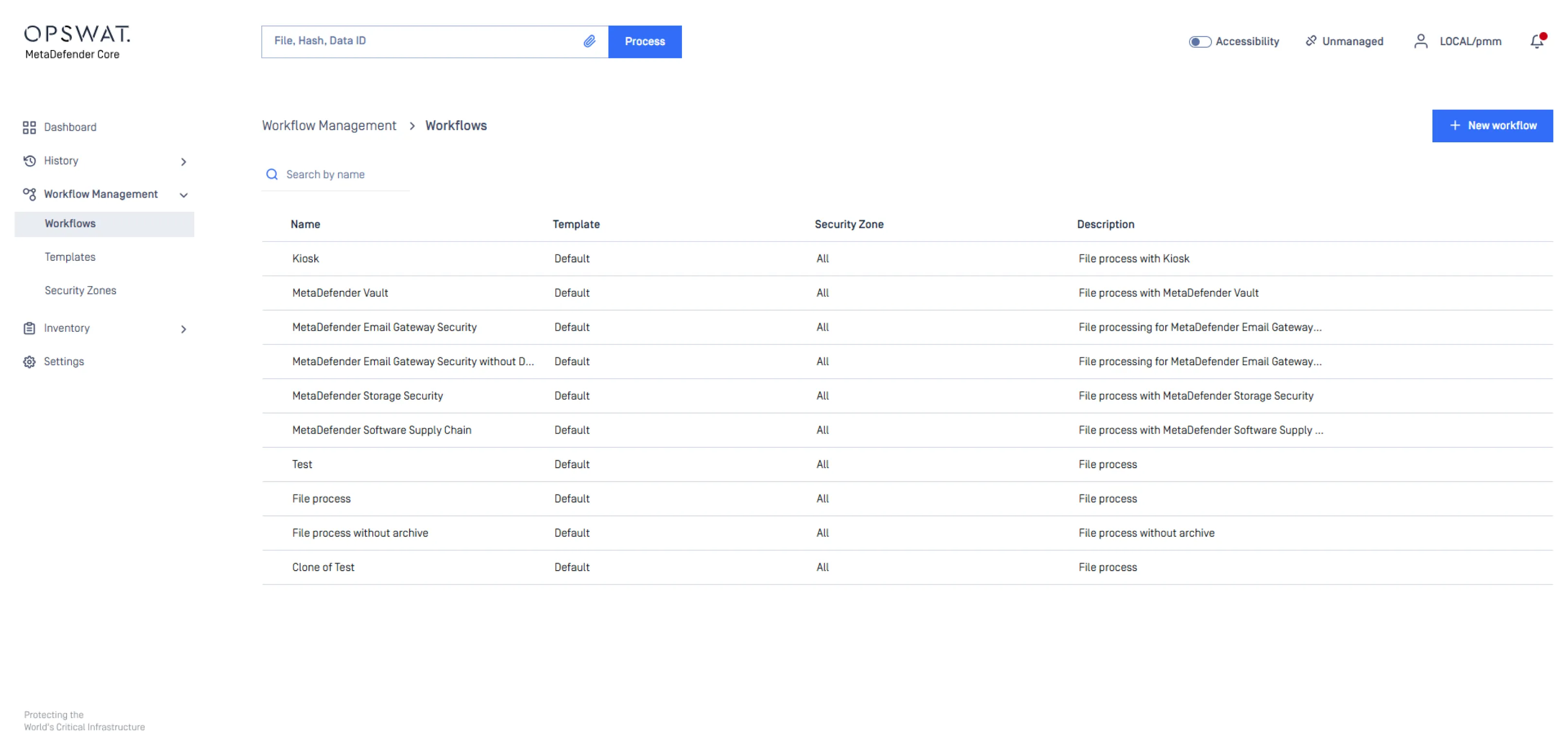Collapse the Workflow Management section chevron
Screen dimensions: 1568x746
(183, 195)
